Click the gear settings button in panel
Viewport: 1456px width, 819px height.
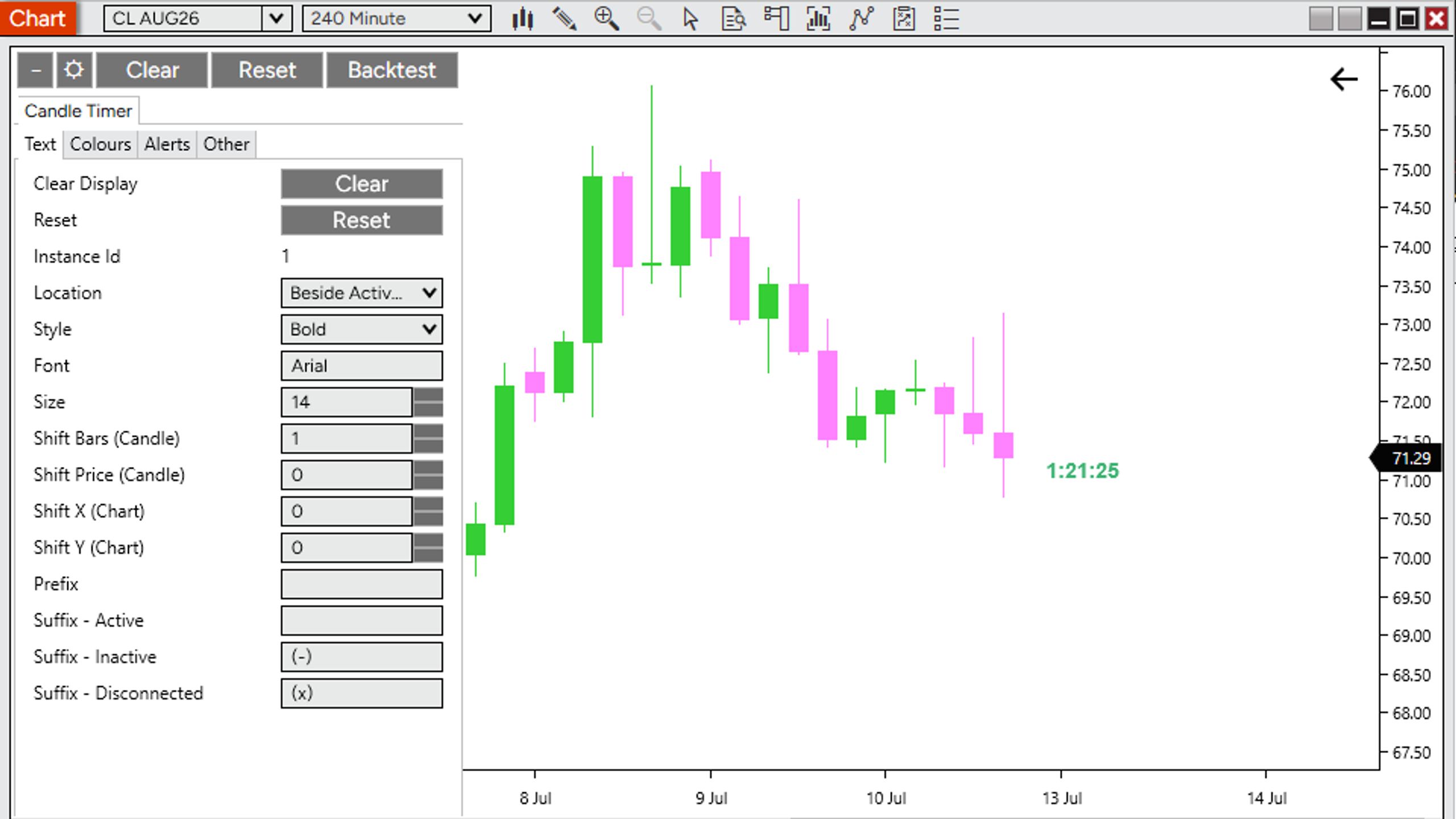tap(74, 71)
